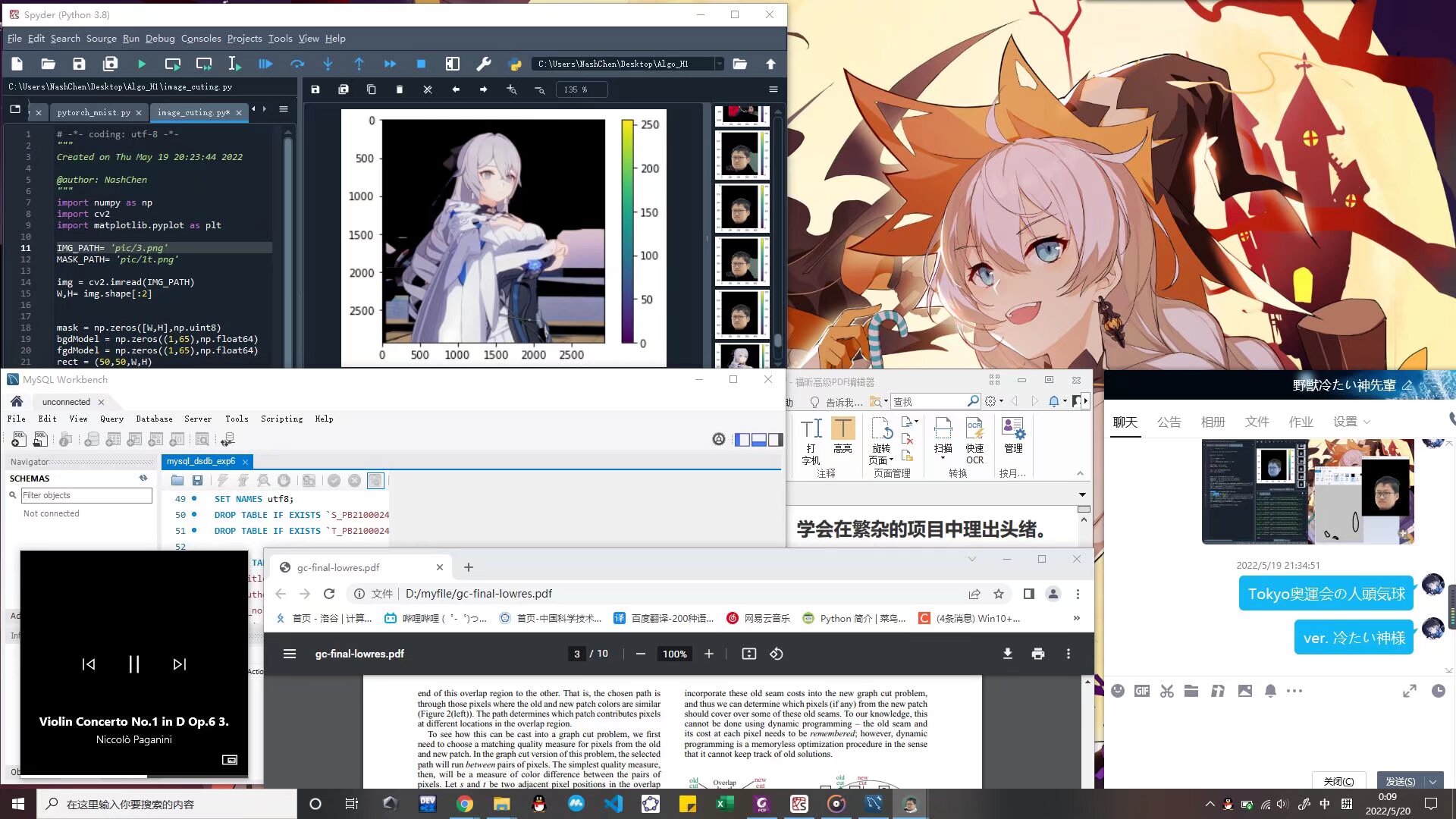The width and height of the screenshot is (1456, 819).
Task: Expand the Chrome bookmarks overflow chevron
Action: (1077, 618)
